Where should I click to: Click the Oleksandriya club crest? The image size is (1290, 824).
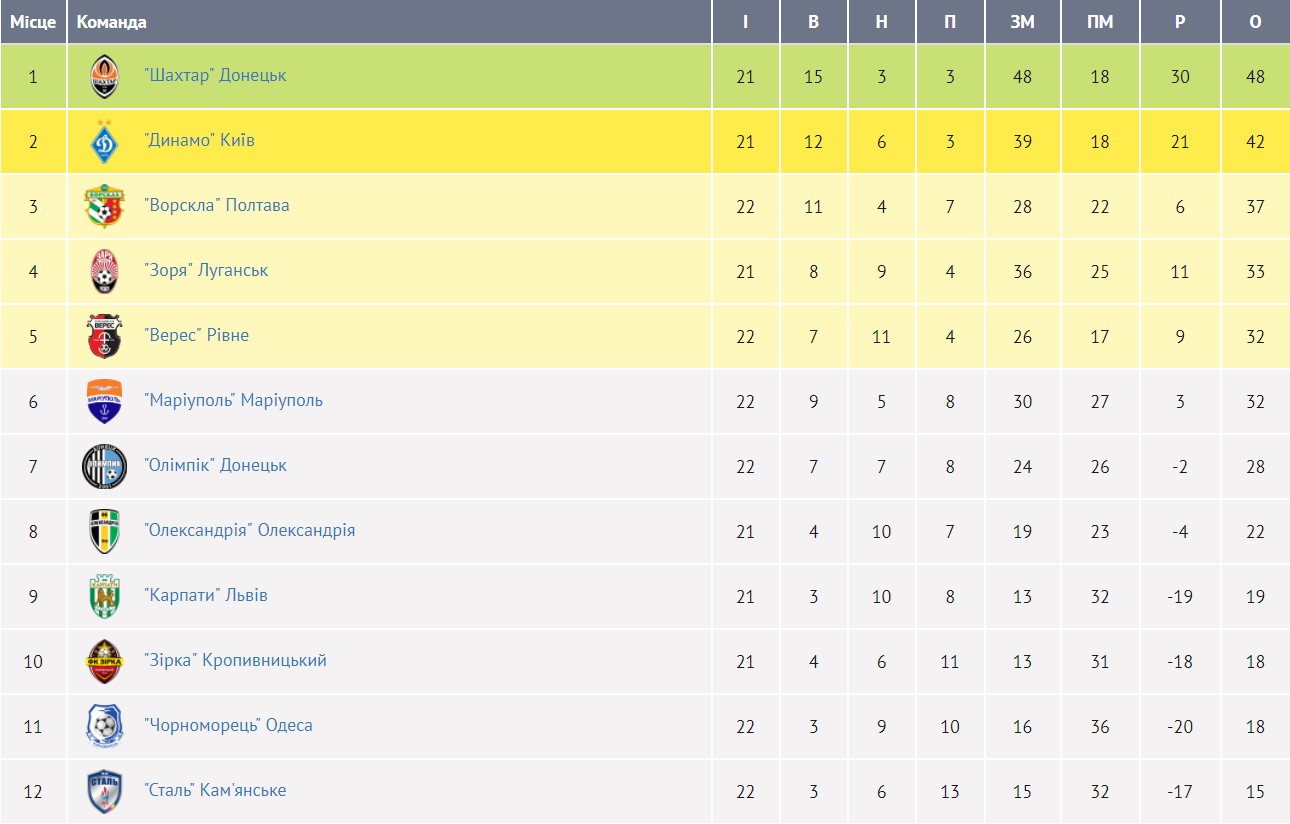pos(104,532)
